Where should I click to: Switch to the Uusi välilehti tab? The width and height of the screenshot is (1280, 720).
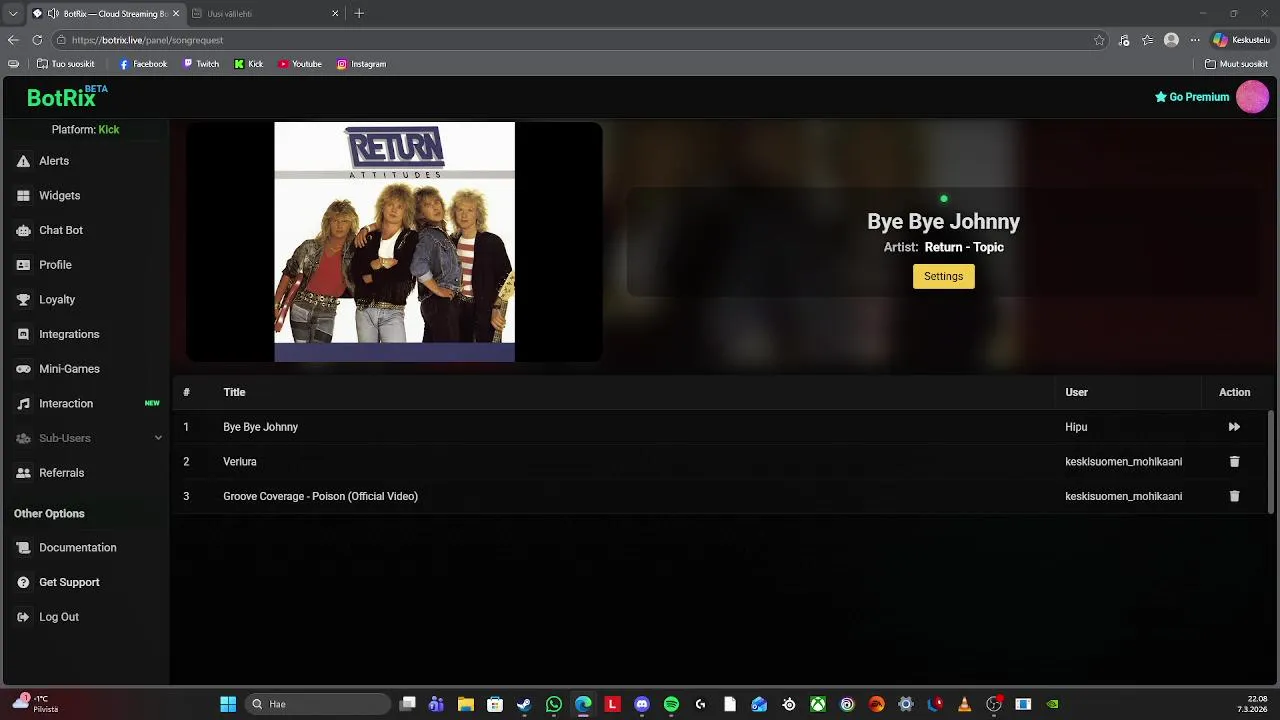point(265,14)
